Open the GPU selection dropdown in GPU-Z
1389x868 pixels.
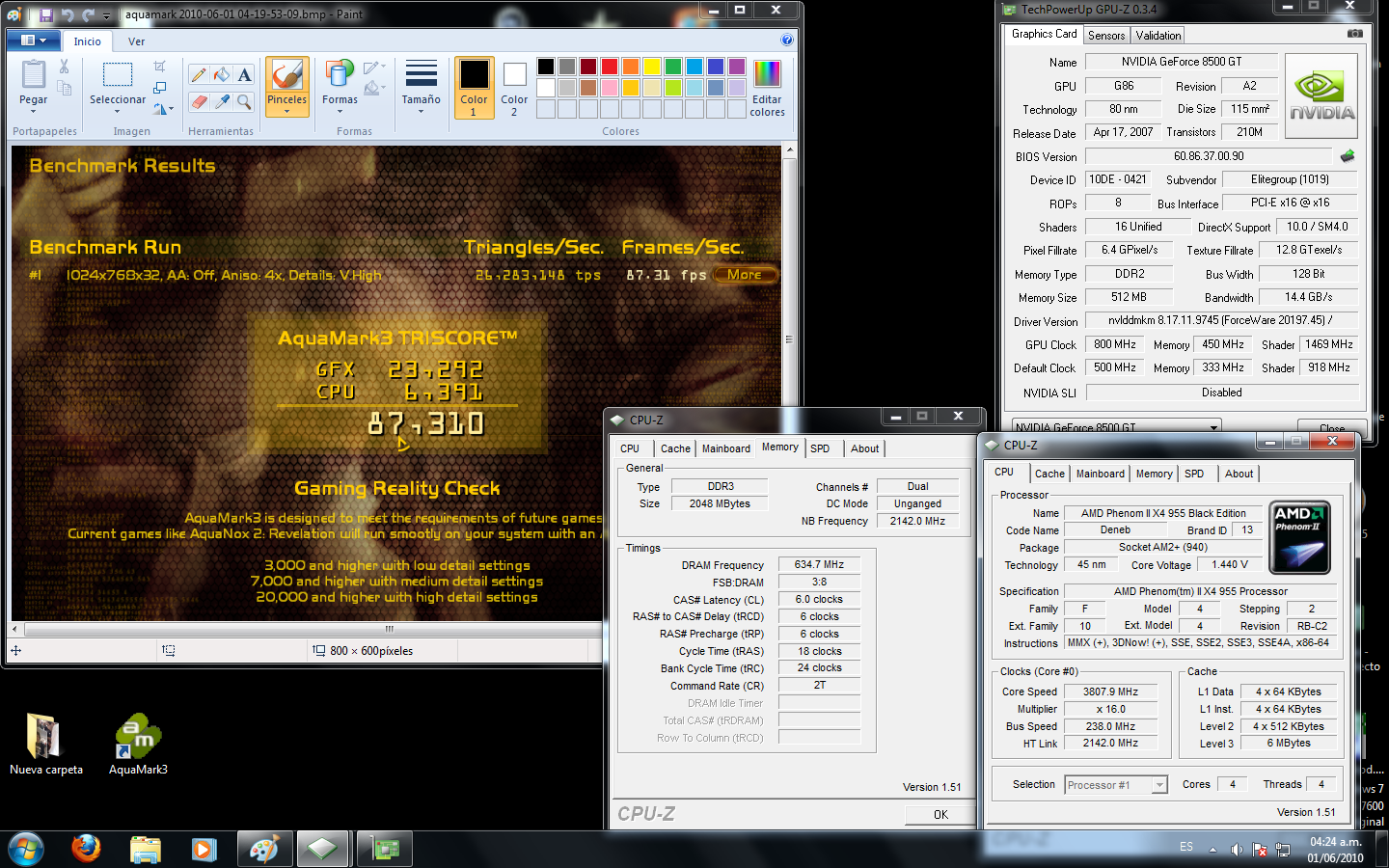1213,426
